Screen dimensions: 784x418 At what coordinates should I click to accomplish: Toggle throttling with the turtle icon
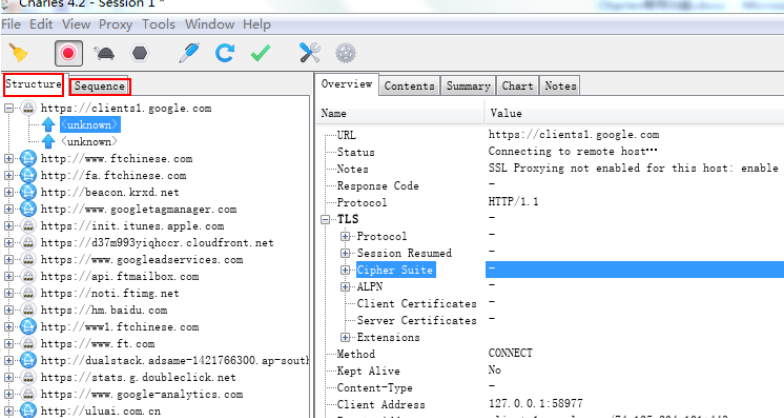pos(104,53)
